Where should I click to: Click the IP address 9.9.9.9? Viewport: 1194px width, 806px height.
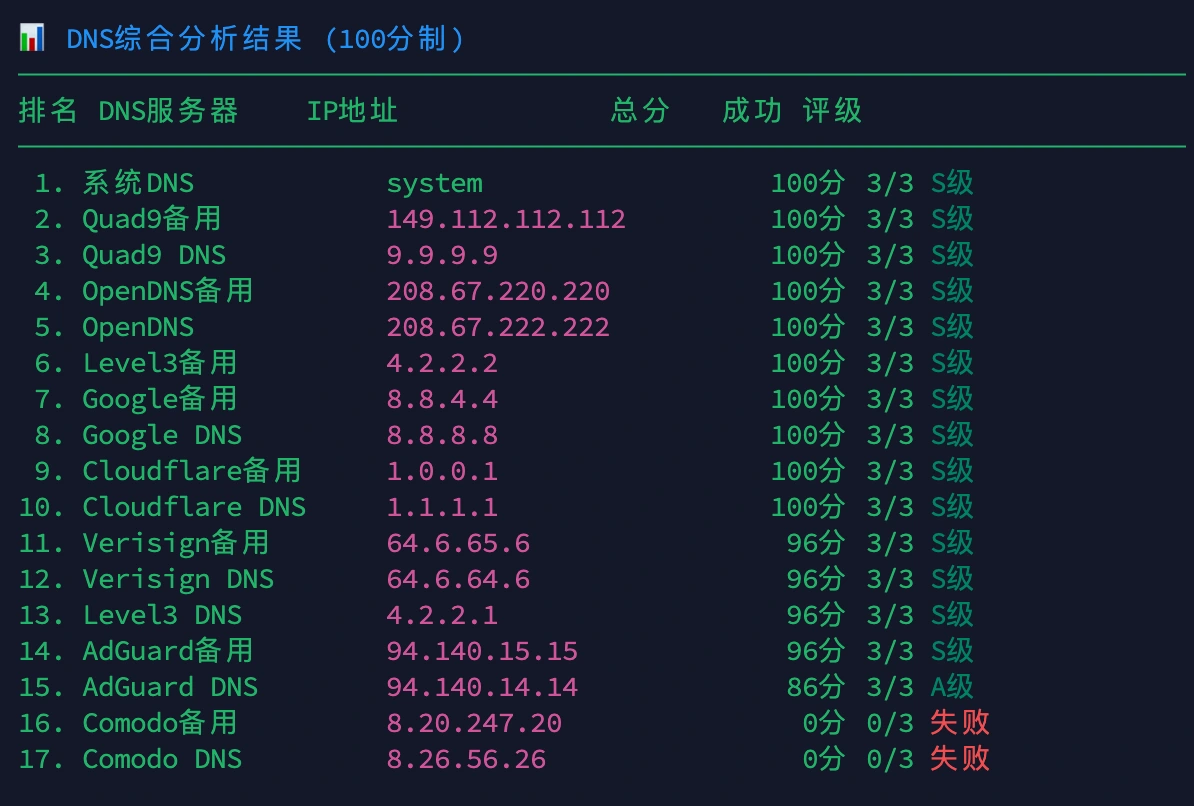coord(442,256)
